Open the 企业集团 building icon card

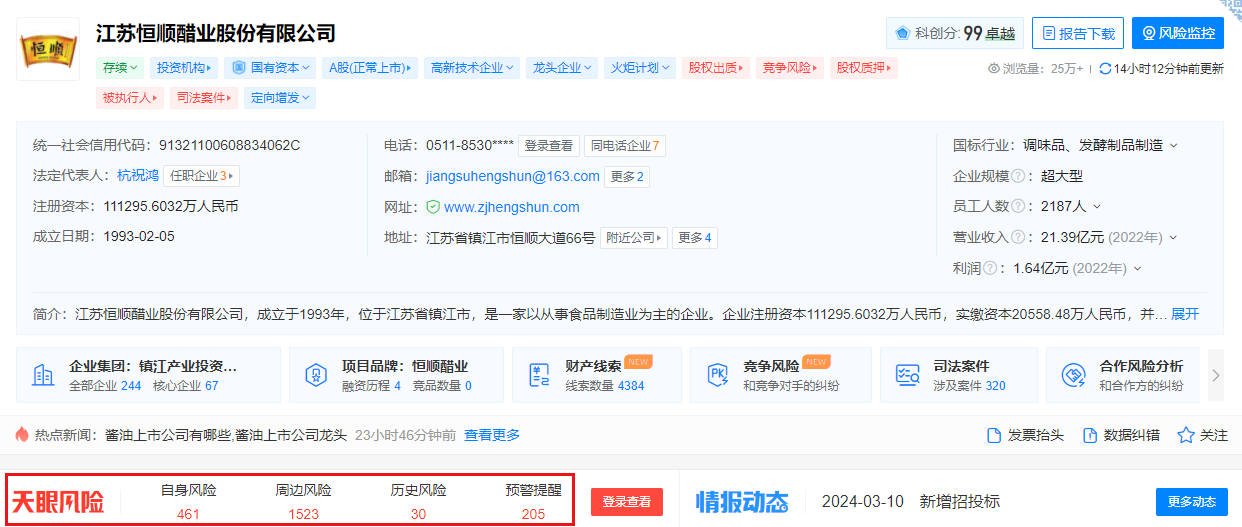coord(43,375)
